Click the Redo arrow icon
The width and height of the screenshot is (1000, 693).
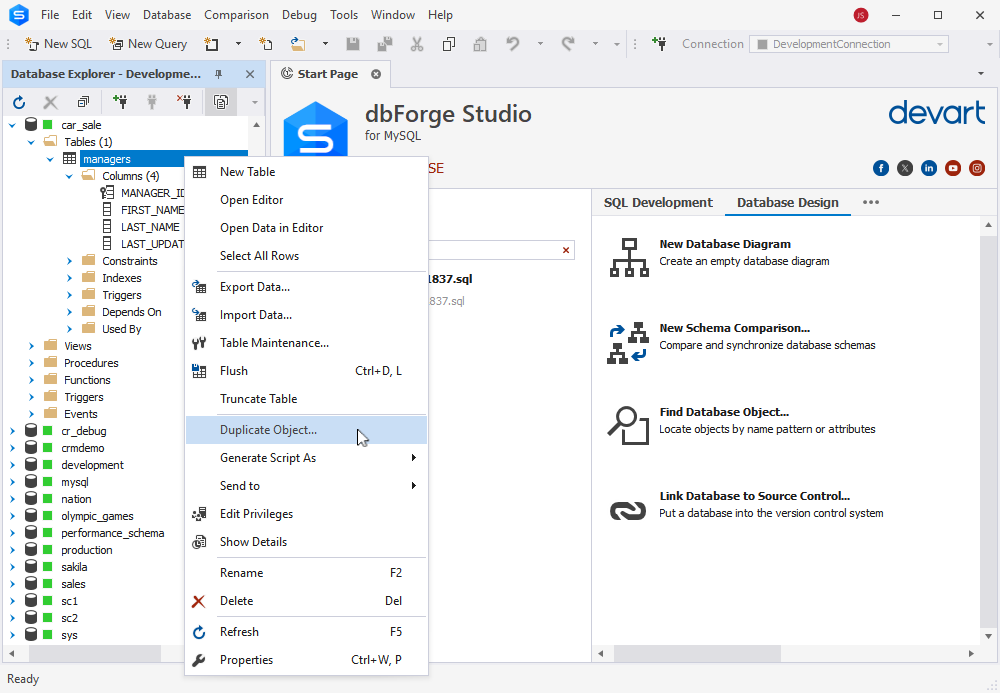point(568,44)
